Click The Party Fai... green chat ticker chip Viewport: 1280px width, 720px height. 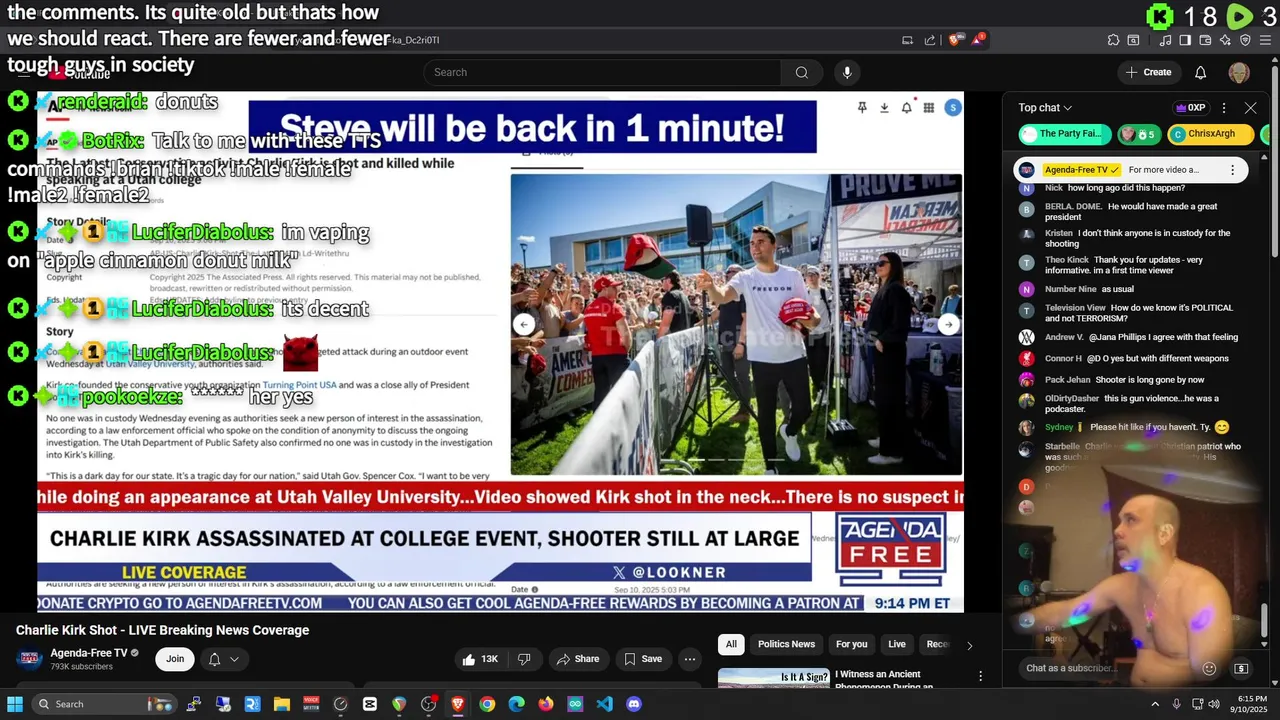(x=1065, y=134)
